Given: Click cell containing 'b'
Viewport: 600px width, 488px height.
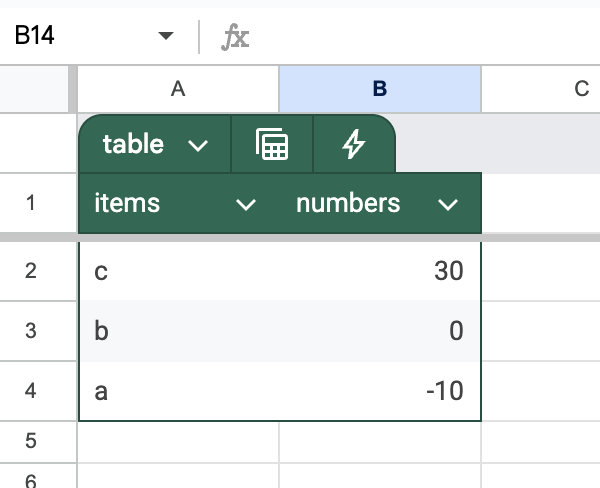Looking at the screenshot, I should click(179, 331).
